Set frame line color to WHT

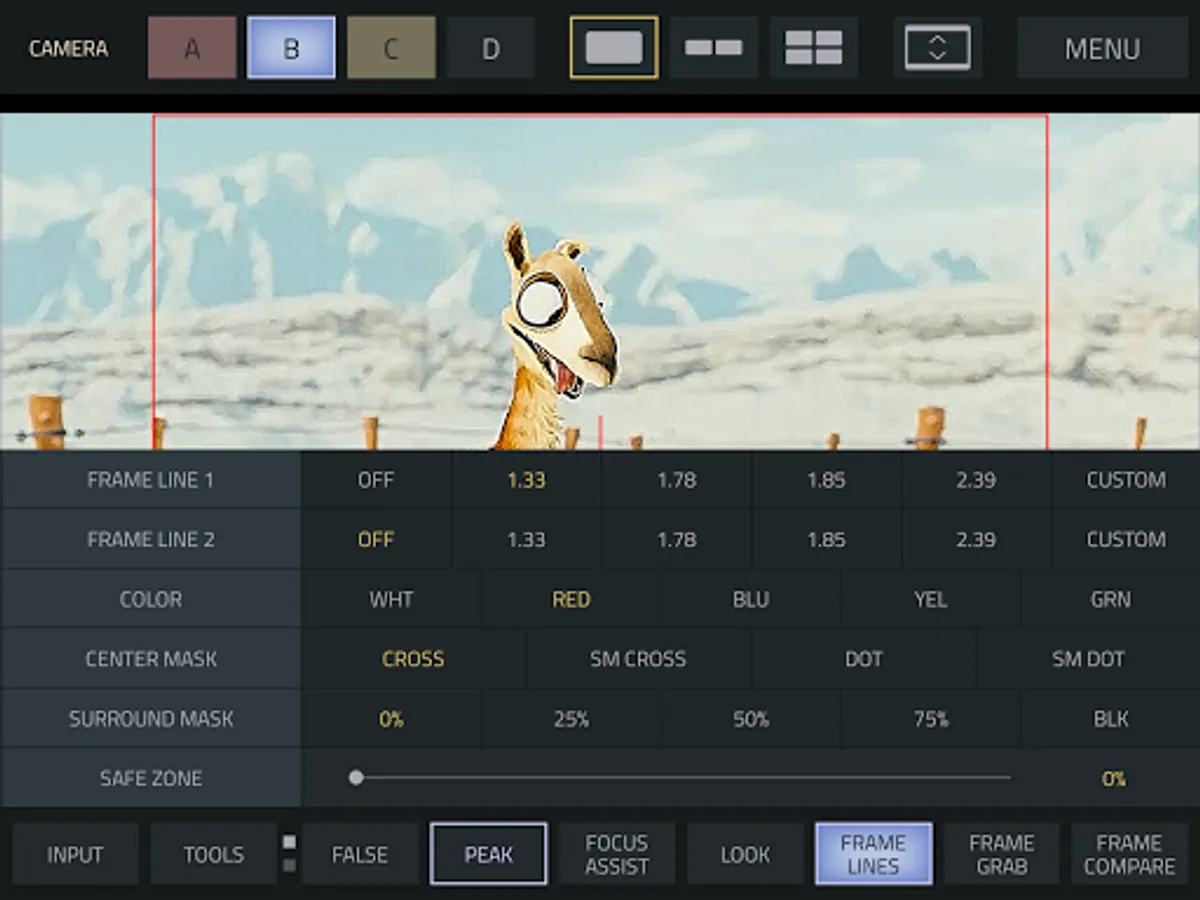391,599
